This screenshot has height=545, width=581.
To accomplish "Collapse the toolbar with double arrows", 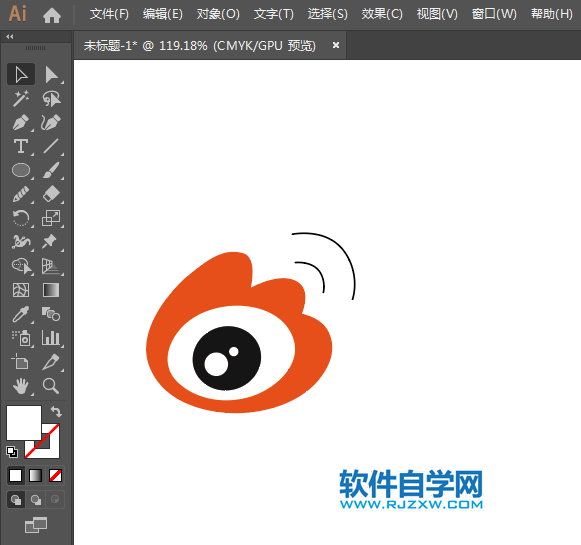I will point(10,37).
